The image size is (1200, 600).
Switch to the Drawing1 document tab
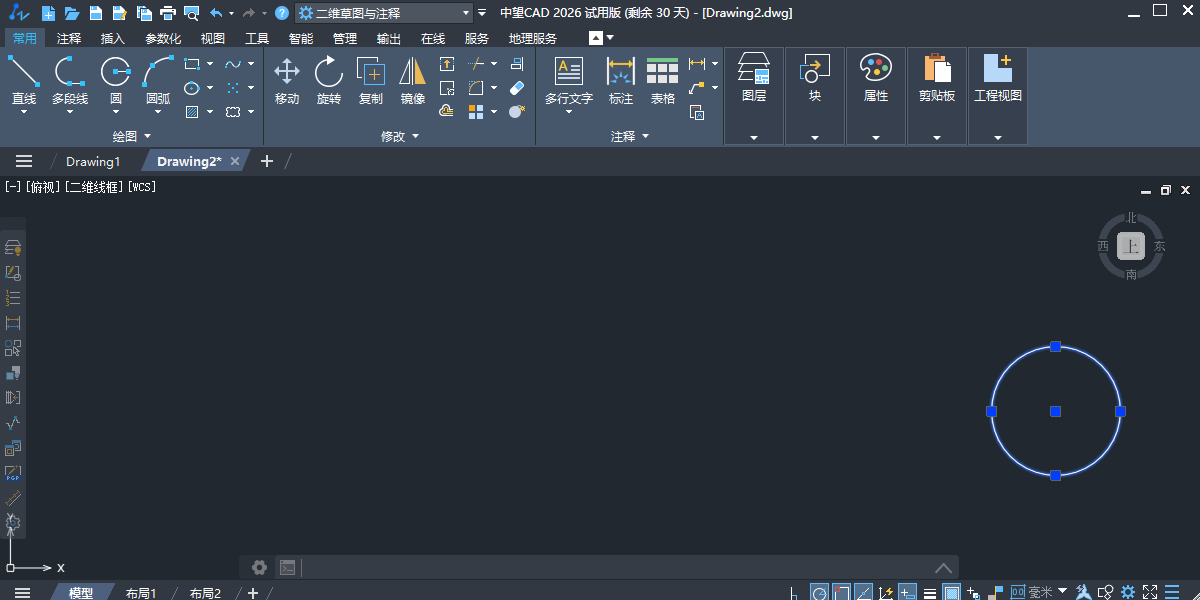tap(93, 161)
